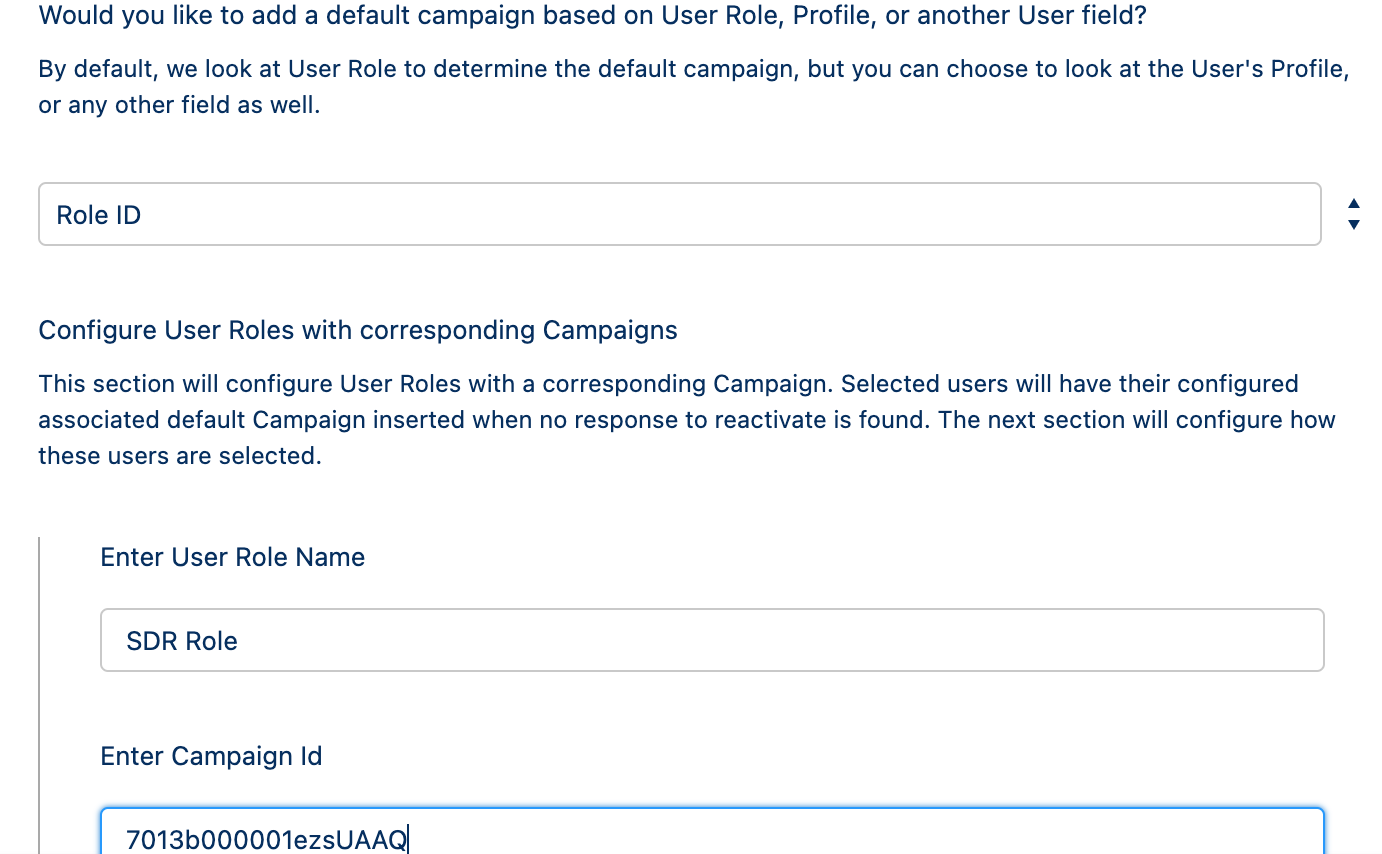
Task: Click the 'By default, we look at User Role' paragraph
Action: 694,87
